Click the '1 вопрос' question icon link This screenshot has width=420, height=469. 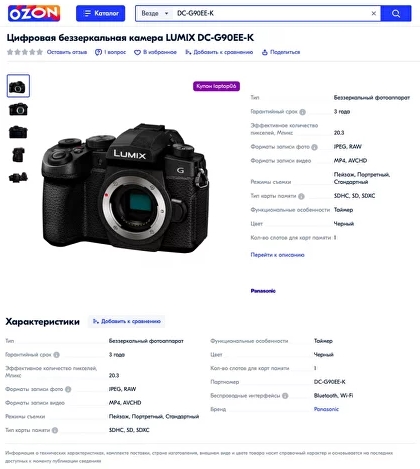pos(110,52)
